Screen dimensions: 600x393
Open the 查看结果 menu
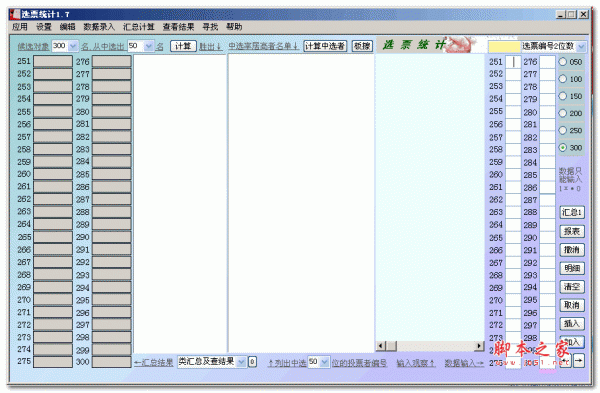pyautogui.click(x=178, y=27)
